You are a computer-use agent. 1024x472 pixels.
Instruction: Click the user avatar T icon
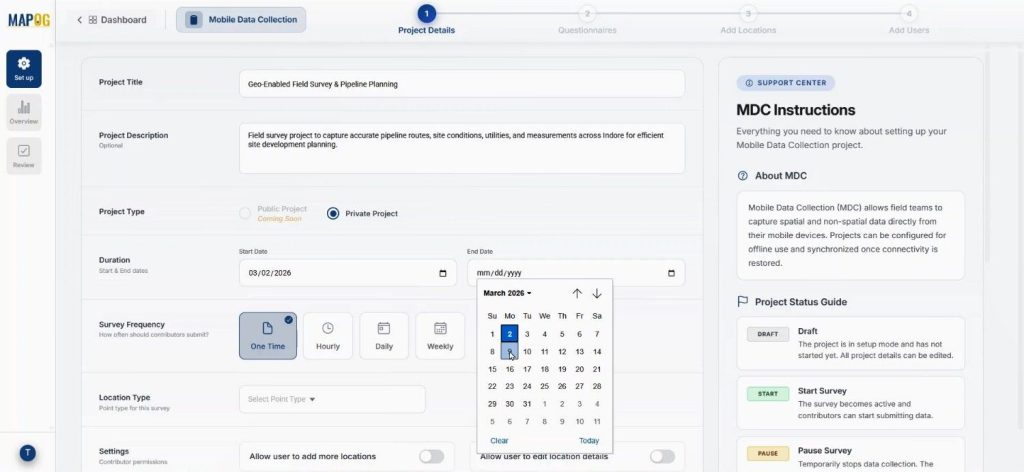coord(27,453)
